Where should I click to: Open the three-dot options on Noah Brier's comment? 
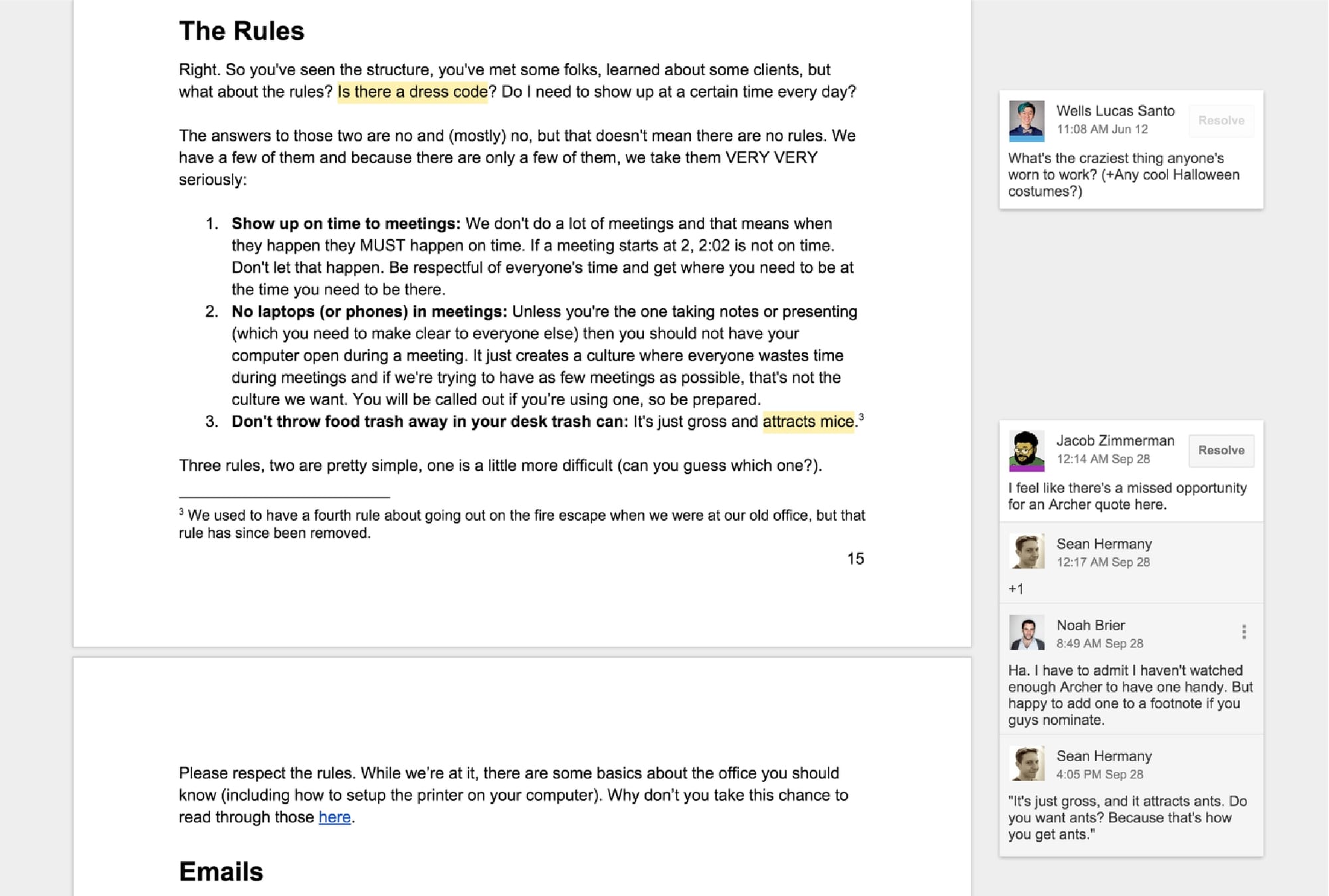click(x=1243, y=632)
